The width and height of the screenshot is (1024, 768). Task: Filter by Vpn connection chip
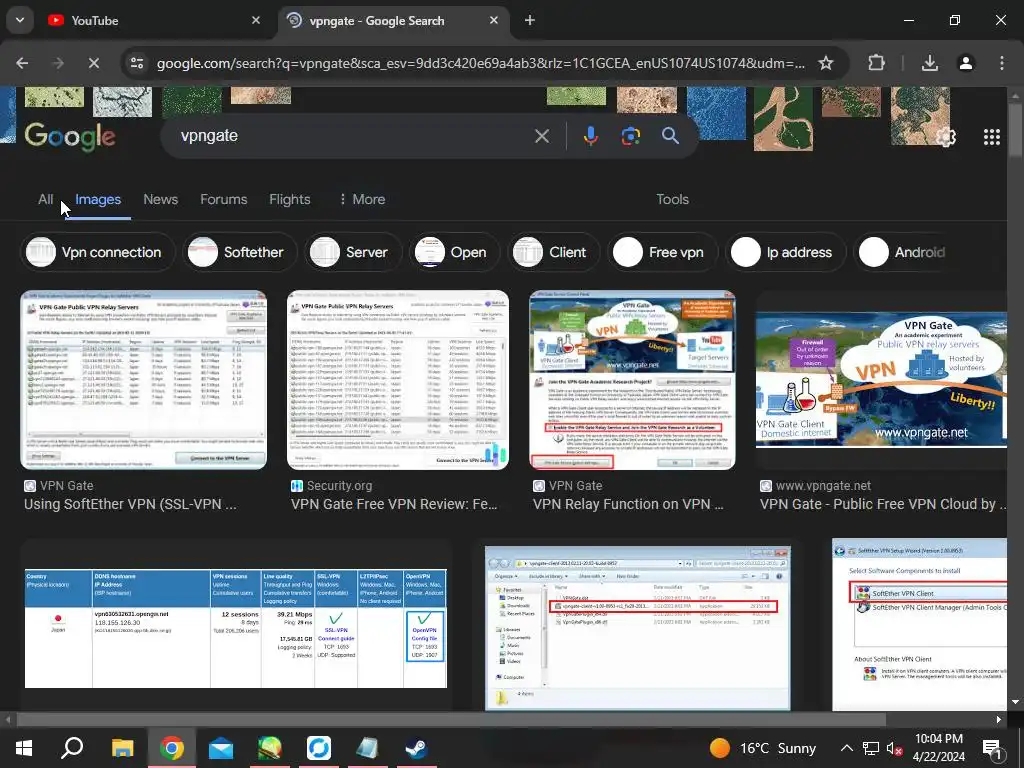pos(98,252)
